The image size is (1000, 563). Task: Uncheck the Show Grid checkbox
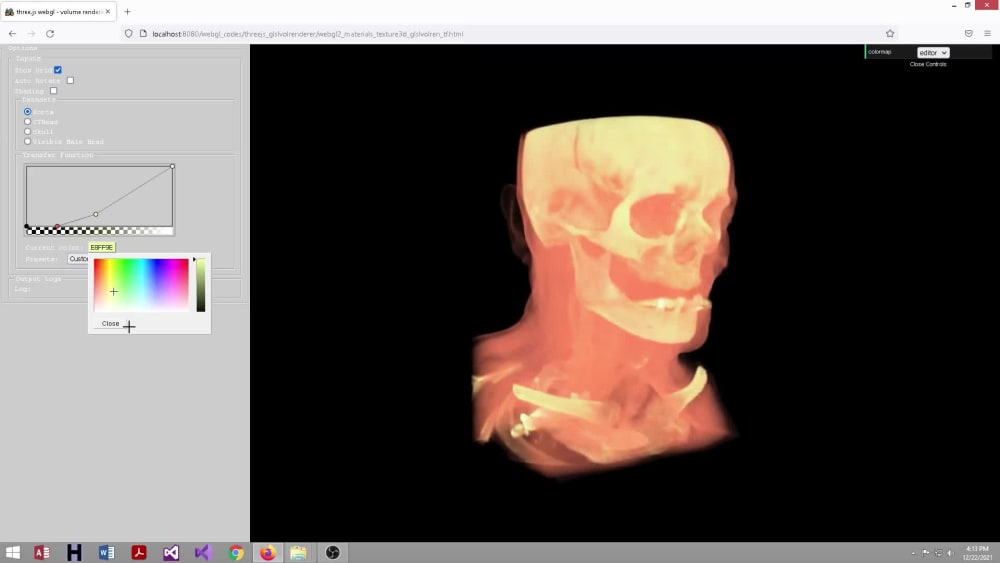pos(58,69)
